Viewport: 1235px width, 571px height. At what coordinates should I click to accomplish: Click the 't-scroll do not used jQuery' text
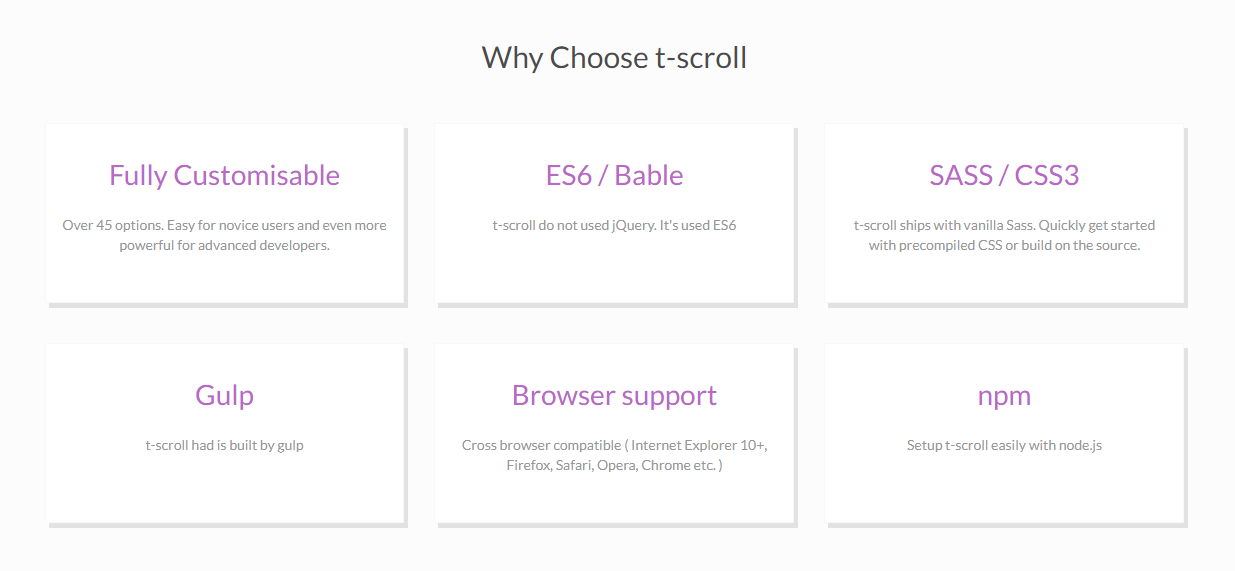pyautogui.click(x=614, y=225)
